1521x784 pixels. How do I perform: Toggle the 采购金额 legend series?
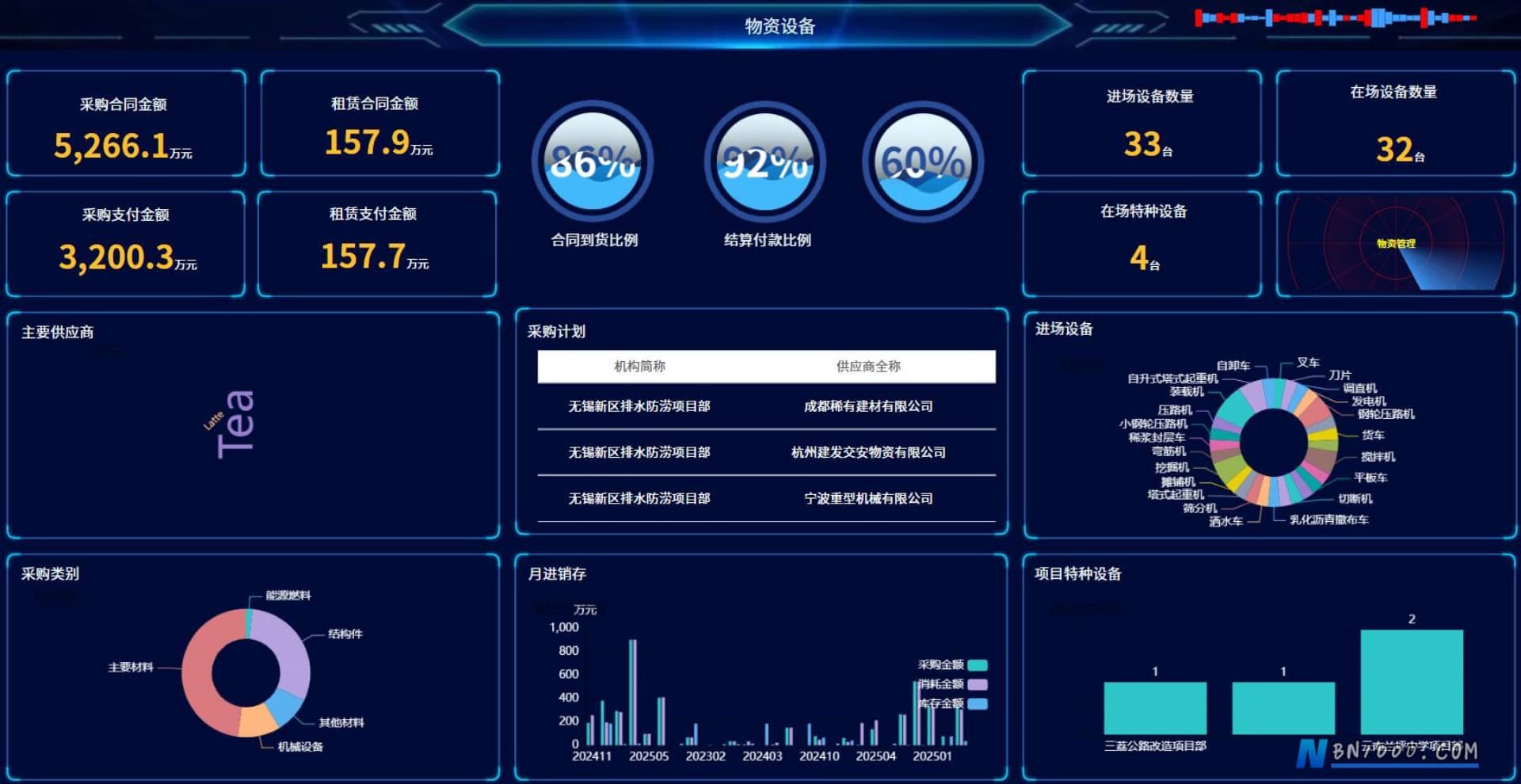pos(952,665)
